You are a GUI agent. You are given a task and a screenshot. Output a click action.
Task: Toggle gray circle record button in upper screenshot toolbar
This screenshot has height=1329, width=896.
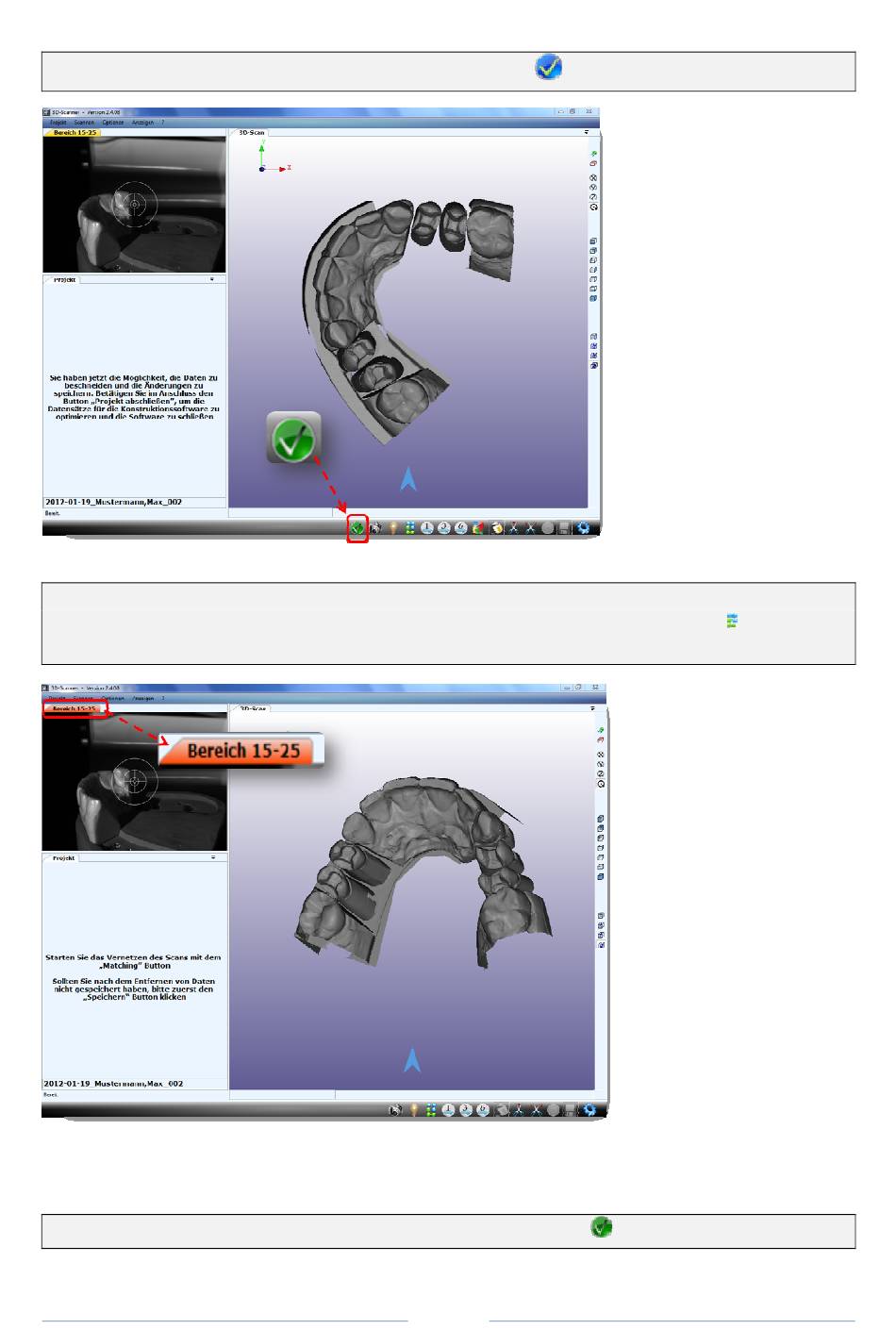click(x=547, y=528)
